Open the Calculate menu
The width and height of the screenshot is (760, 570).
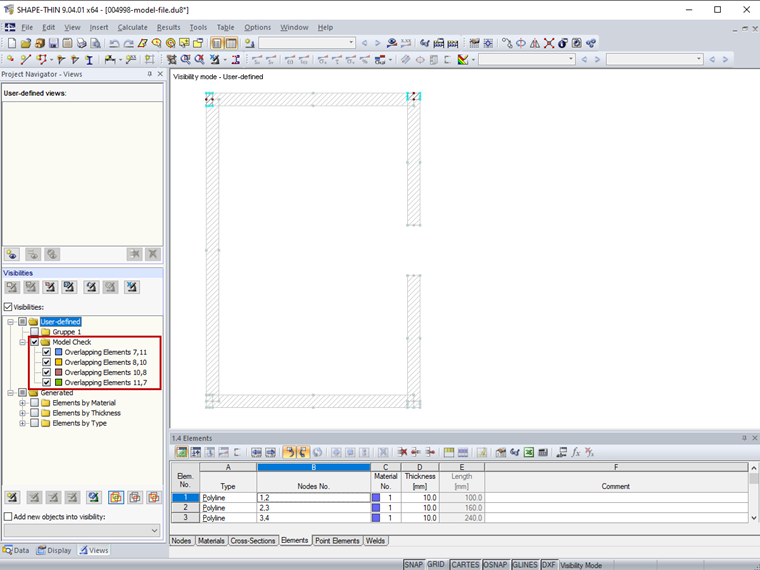tap(132, 28)
